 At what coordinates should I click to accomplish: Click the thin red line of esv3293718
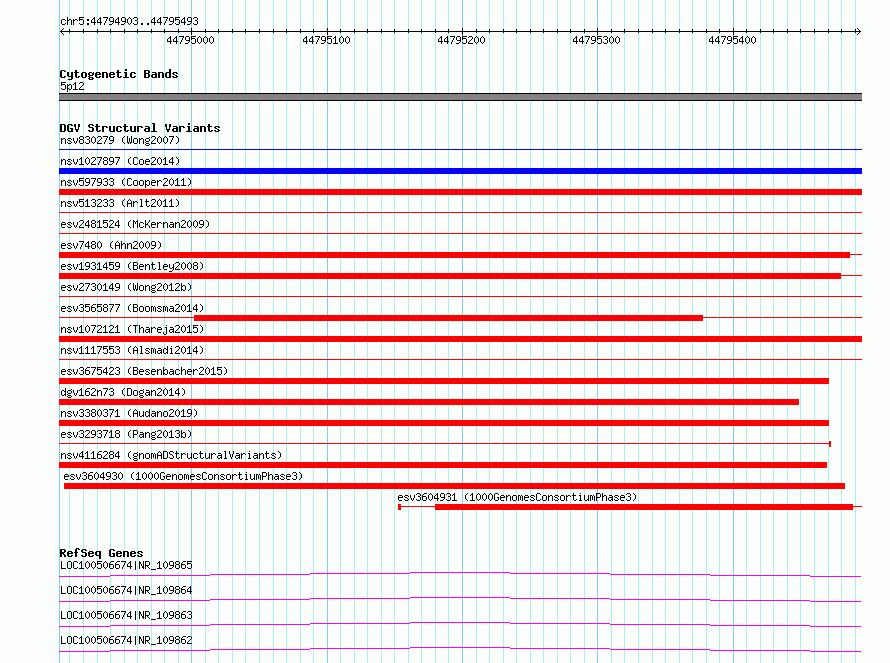(x=444, y=444)
